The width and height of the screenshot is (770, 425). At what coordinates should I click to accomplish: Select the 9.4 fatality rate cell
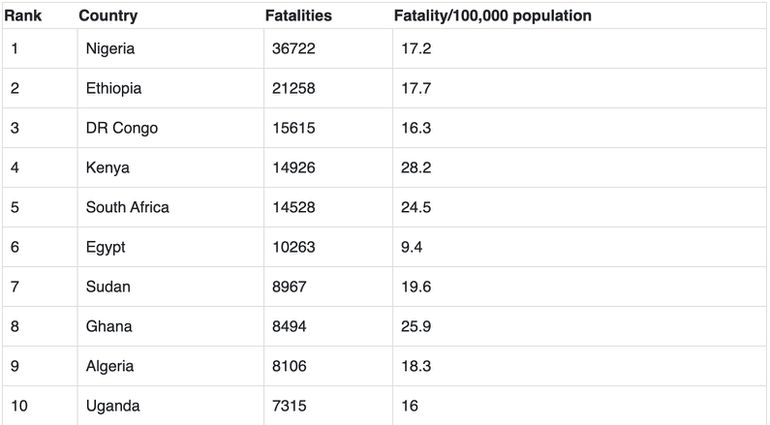[x=411, y=247]
